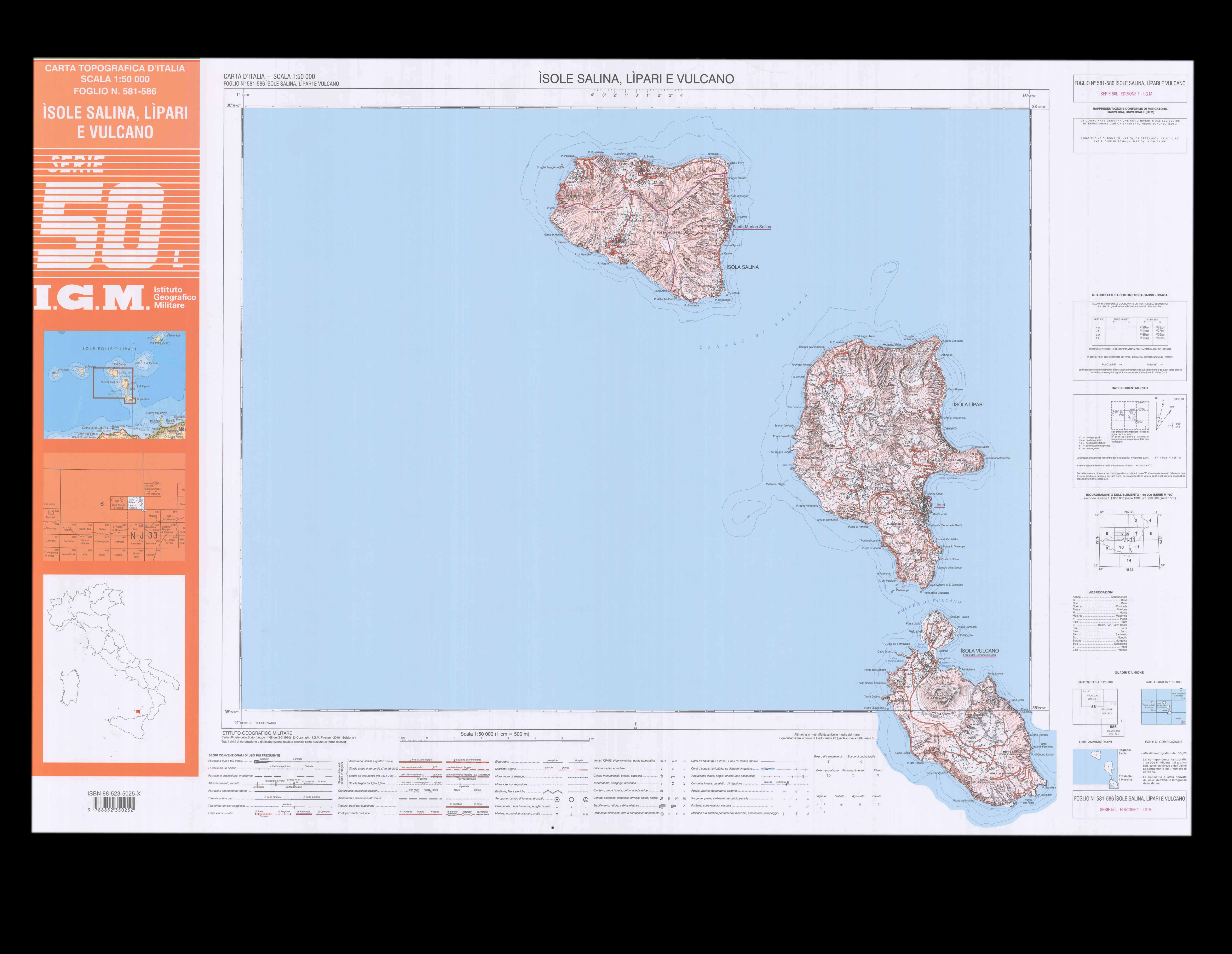The width and height of the screenshot is (1232, 954).
Task: Click the 'ÌSOLA SALINA' map label
Action: pos(743,267)
